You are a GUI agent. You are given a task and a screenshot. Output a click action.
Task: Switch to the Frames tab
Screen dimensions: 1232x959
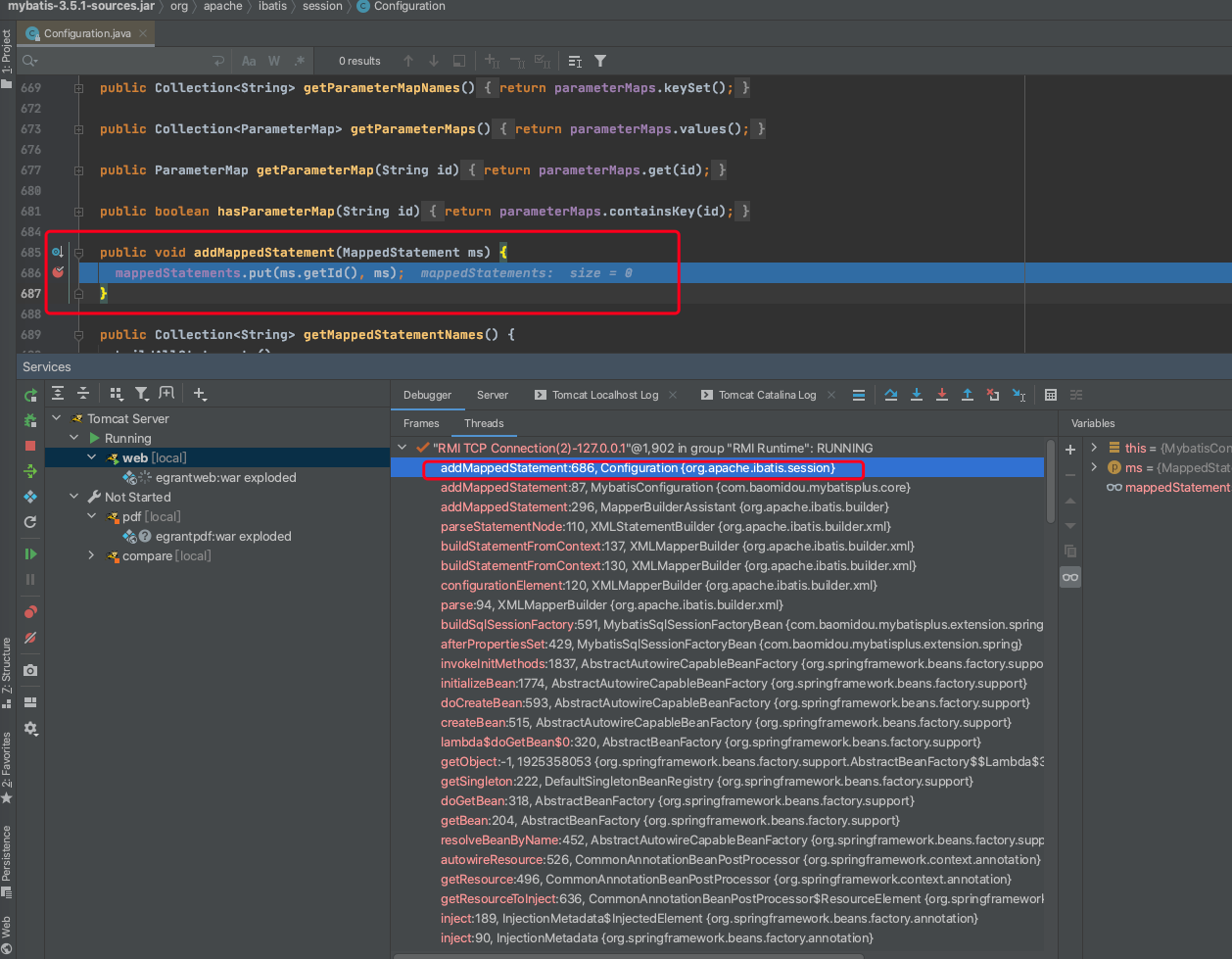pyautogui.click(x=421, y=423)
